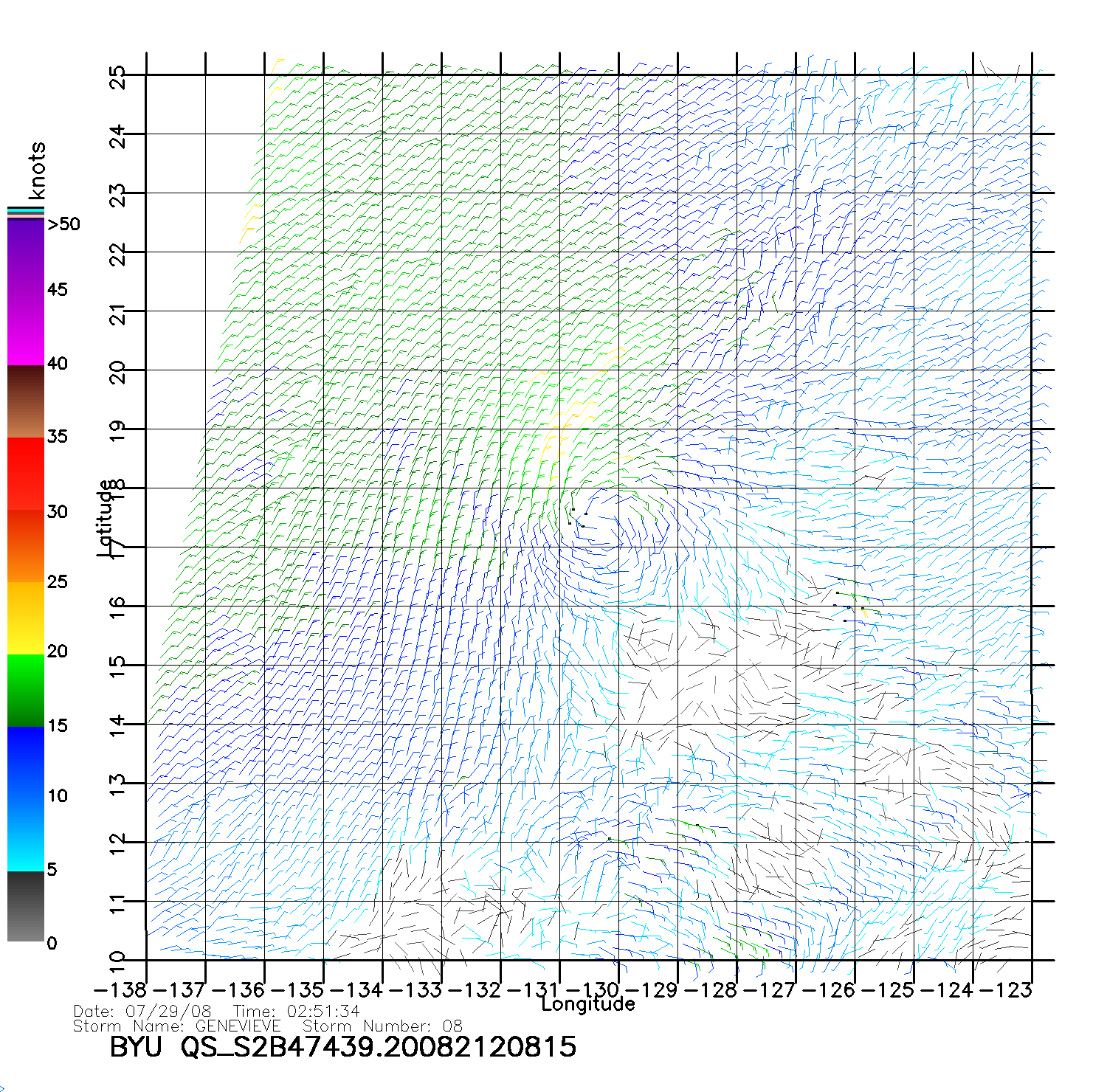The width and height of the screenshot is (1107, 1092).
Task: Click the magenta 40-45 knots color band
Action: click(25, 328)
